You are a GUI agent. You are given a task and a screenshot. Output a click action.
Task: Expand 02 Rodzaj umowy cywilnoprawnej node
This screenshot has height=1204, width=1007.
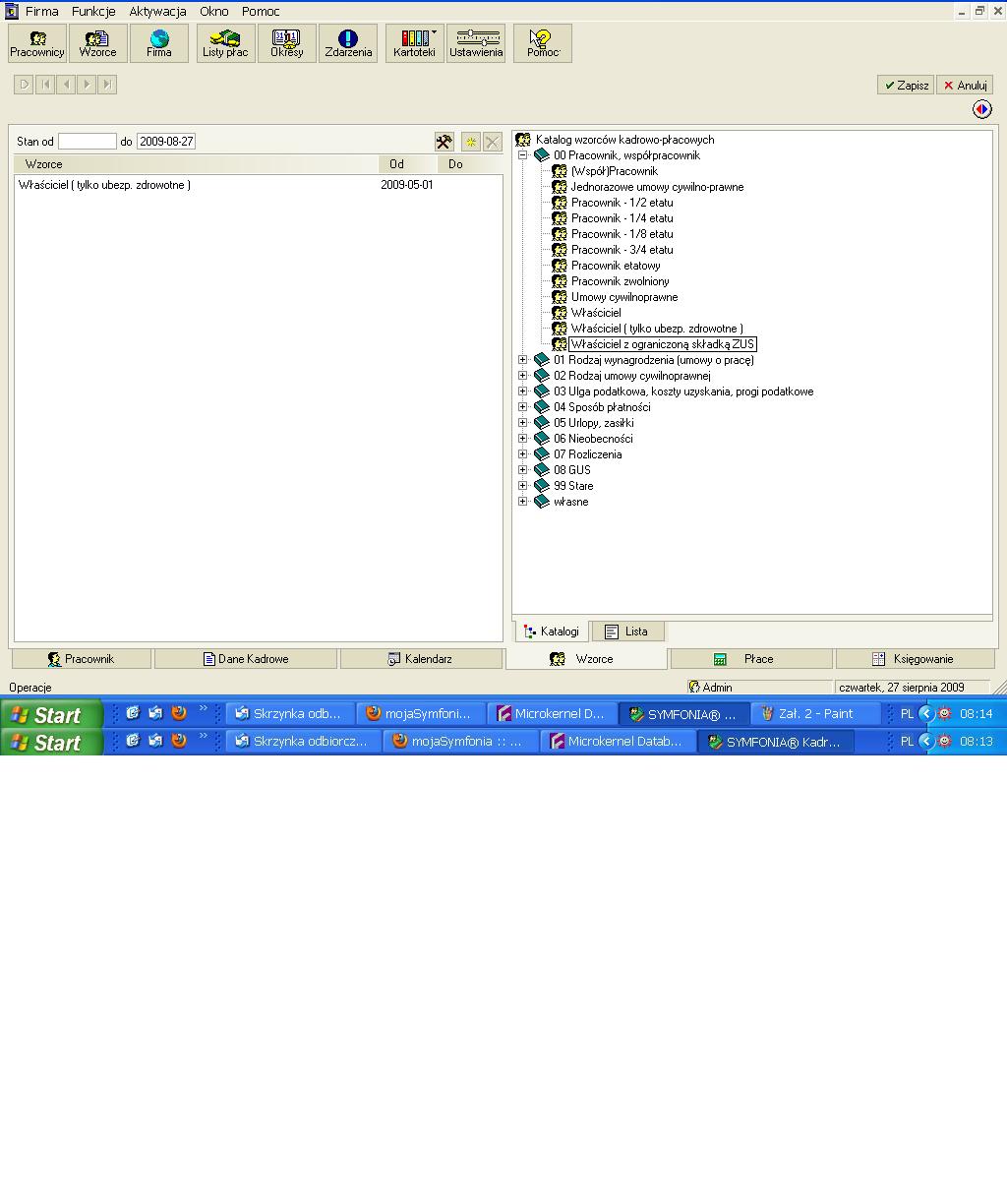pyautogui.click(x=523, y=376)
